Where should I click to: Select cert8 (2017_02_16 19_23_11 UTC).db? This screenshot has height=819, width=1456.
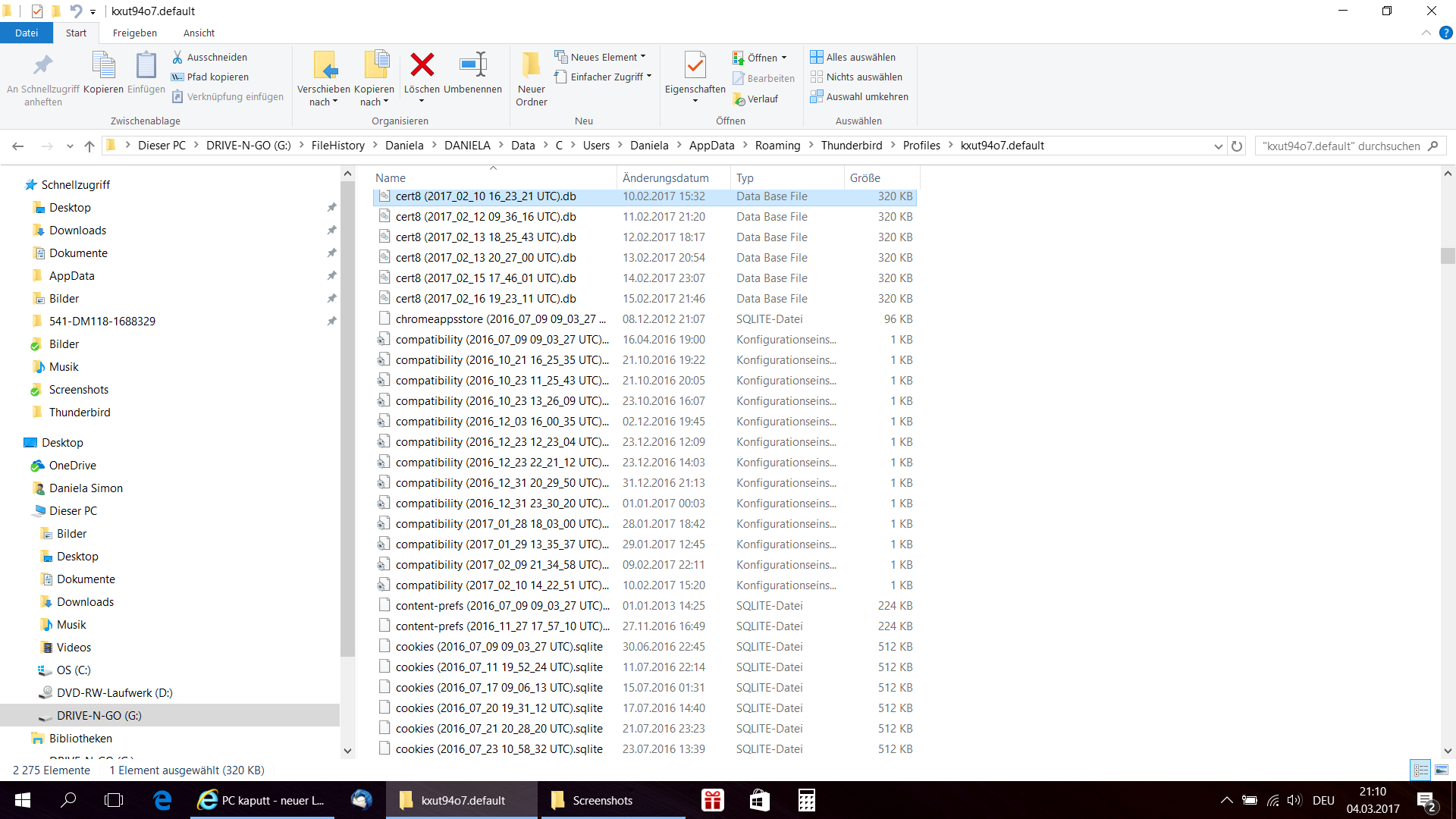645,299
